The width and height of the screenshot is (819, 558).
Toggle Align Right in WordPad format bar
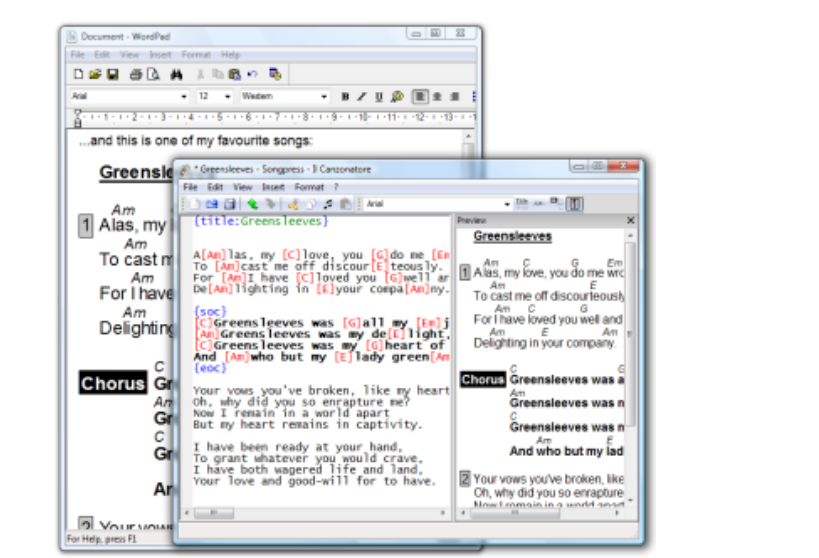[x=455, y=97]
